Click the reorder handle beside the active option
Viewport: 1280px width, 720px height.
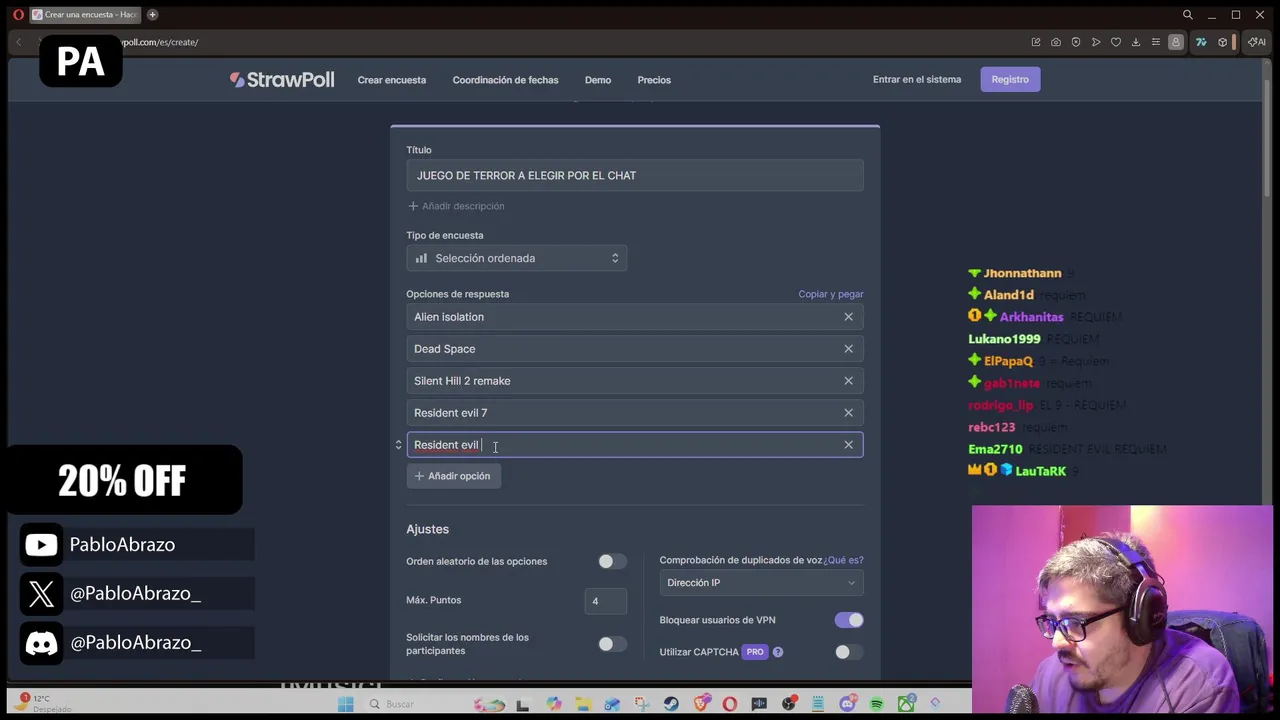pyautogui.click(x=398, y=445)
